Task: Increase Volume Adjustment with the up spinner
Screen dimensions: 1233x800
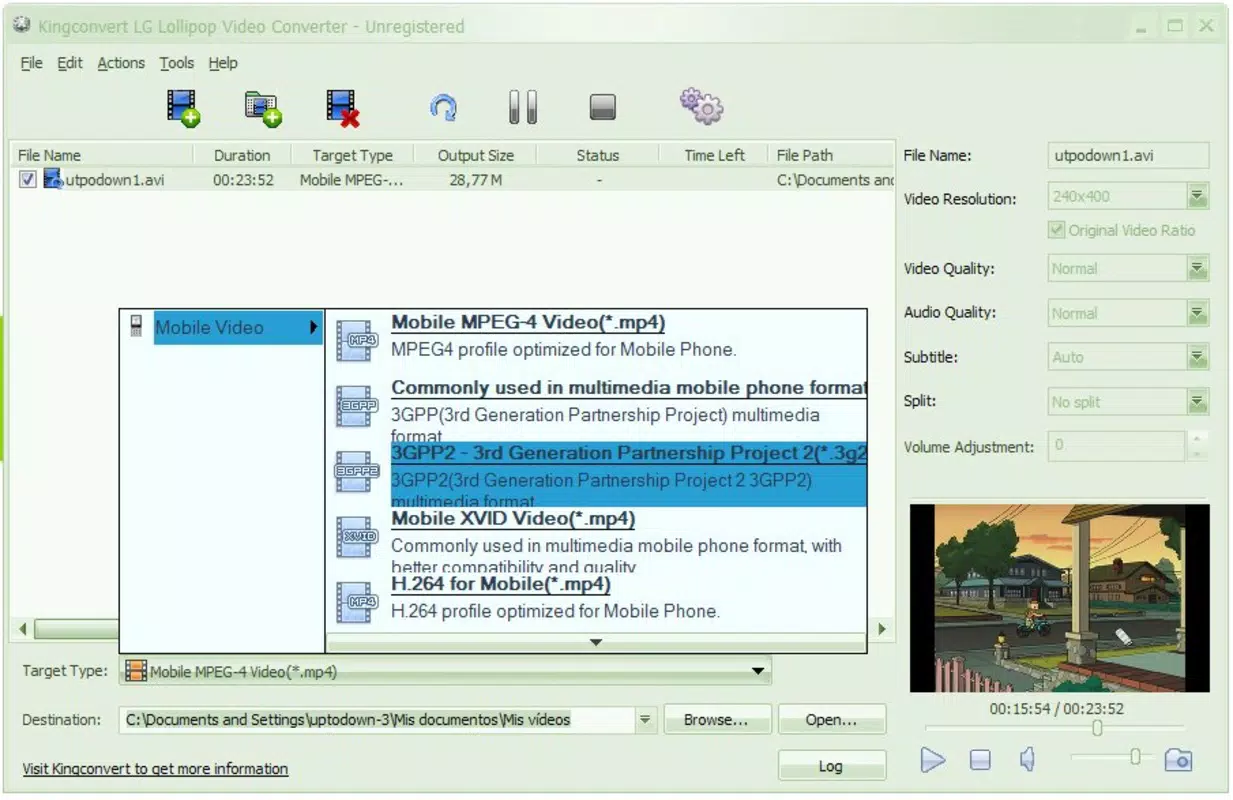Action: [x=1199, y=439]
